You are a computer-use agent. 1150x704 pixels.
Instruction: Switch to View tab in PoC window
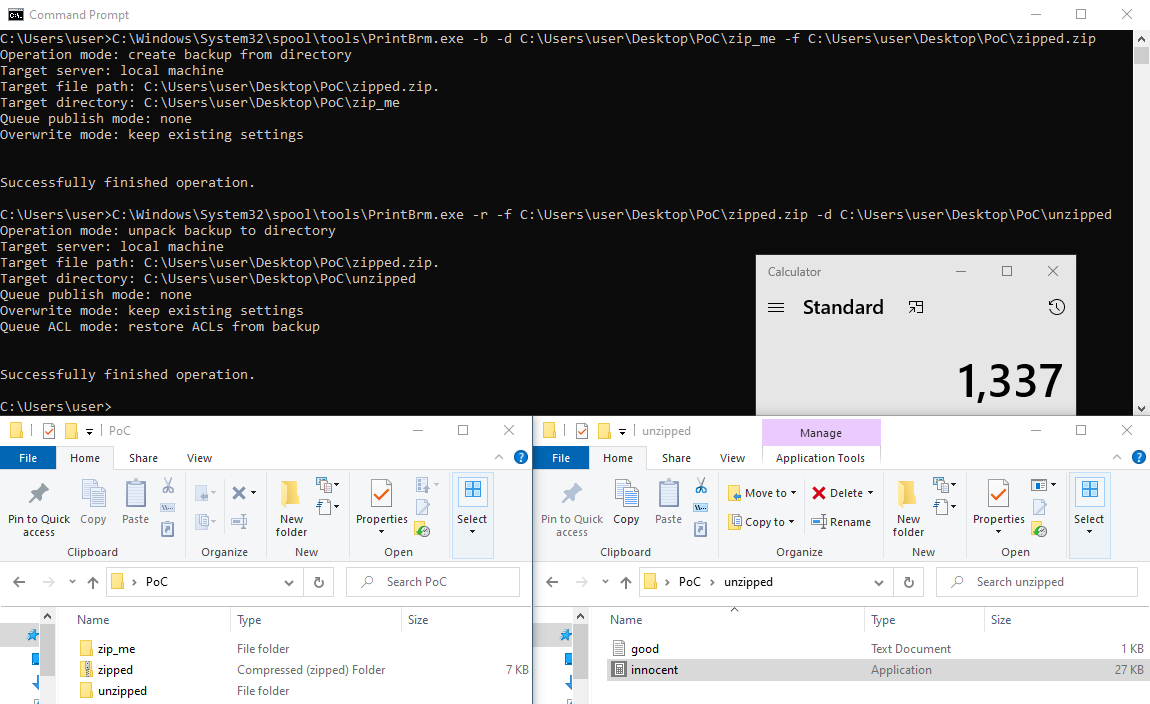pos(199,458)
